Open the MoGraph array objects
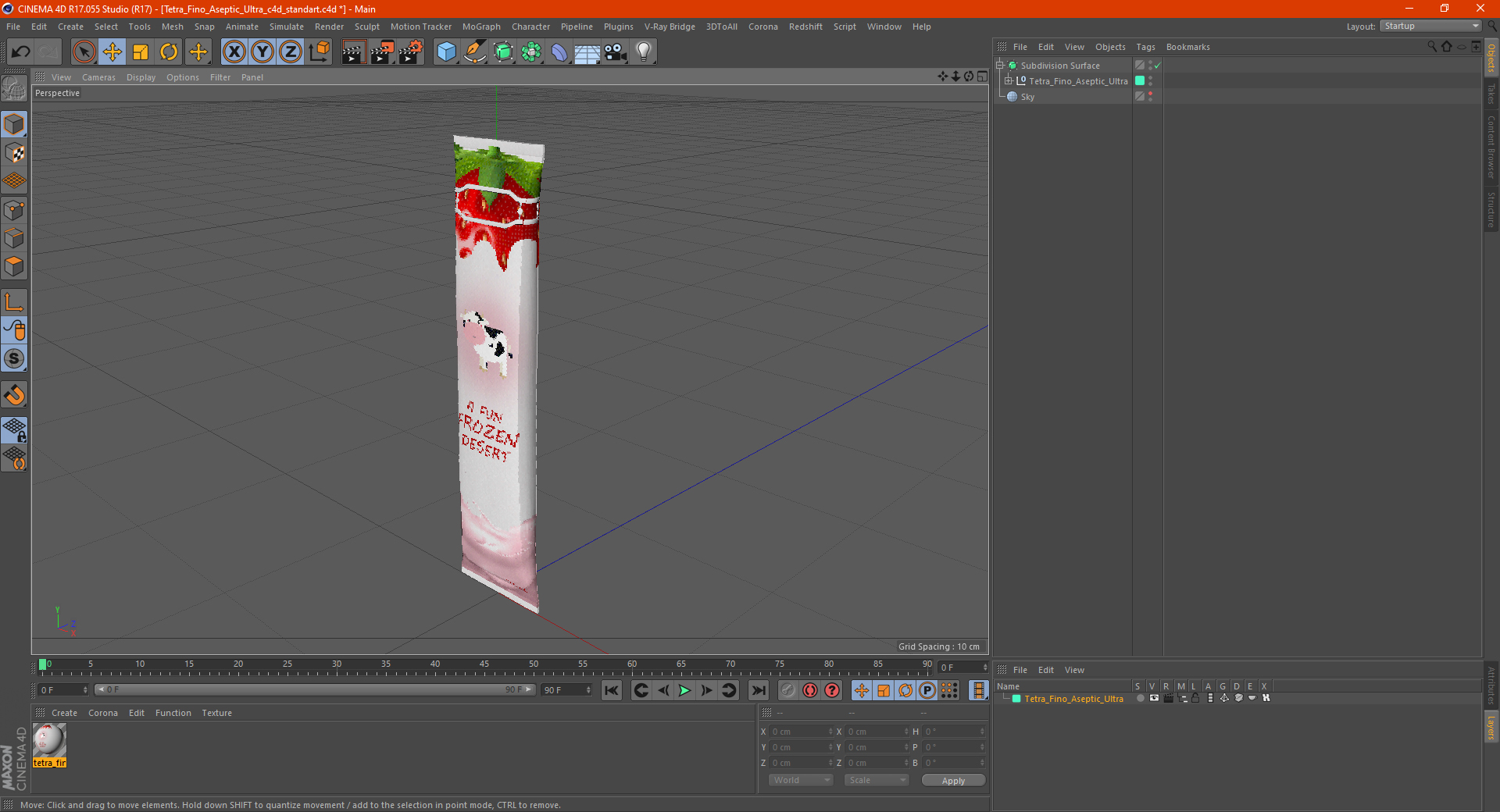The height and width of the screenshot is (812, 1500). [x=531, y=52]
